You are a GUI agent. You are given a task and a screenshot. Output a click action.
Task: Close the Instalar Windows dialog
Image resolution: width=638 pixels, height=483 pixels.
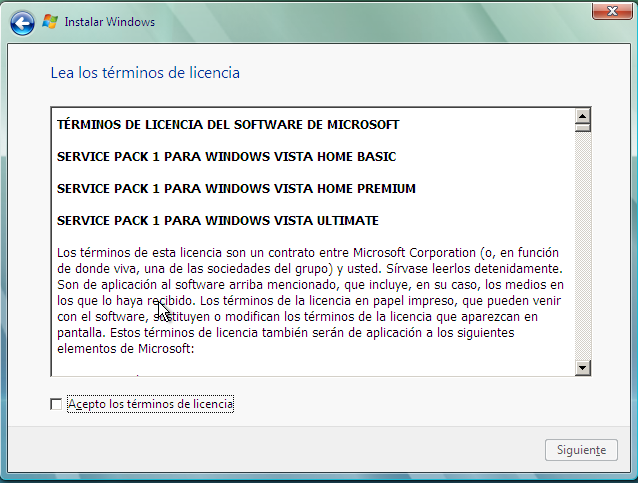(x=612, y=11)
